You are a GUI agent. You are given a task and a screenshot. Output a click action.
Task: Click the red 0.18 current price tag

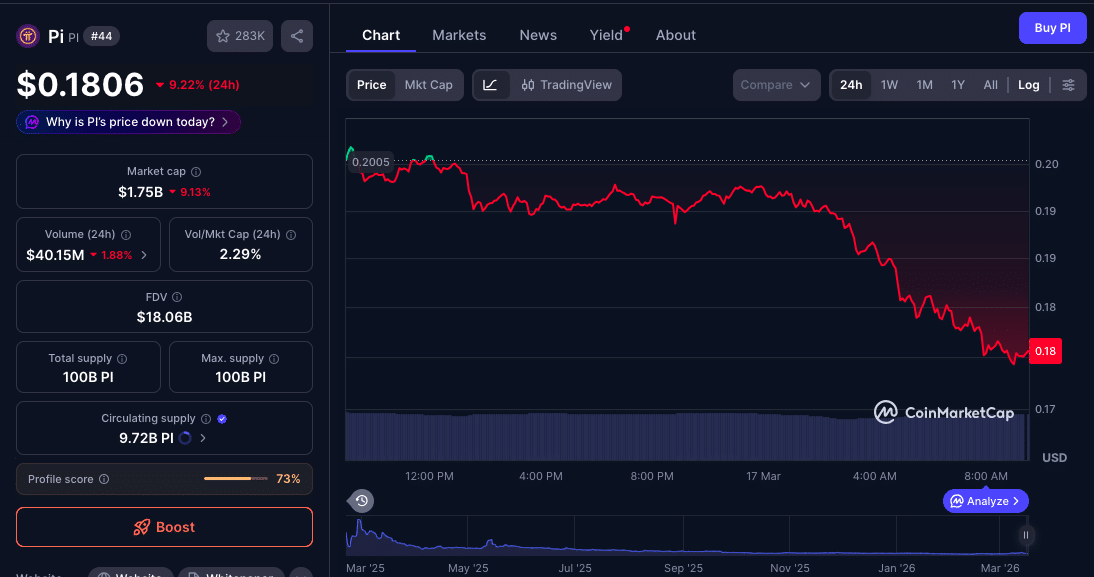point(1045,351)
